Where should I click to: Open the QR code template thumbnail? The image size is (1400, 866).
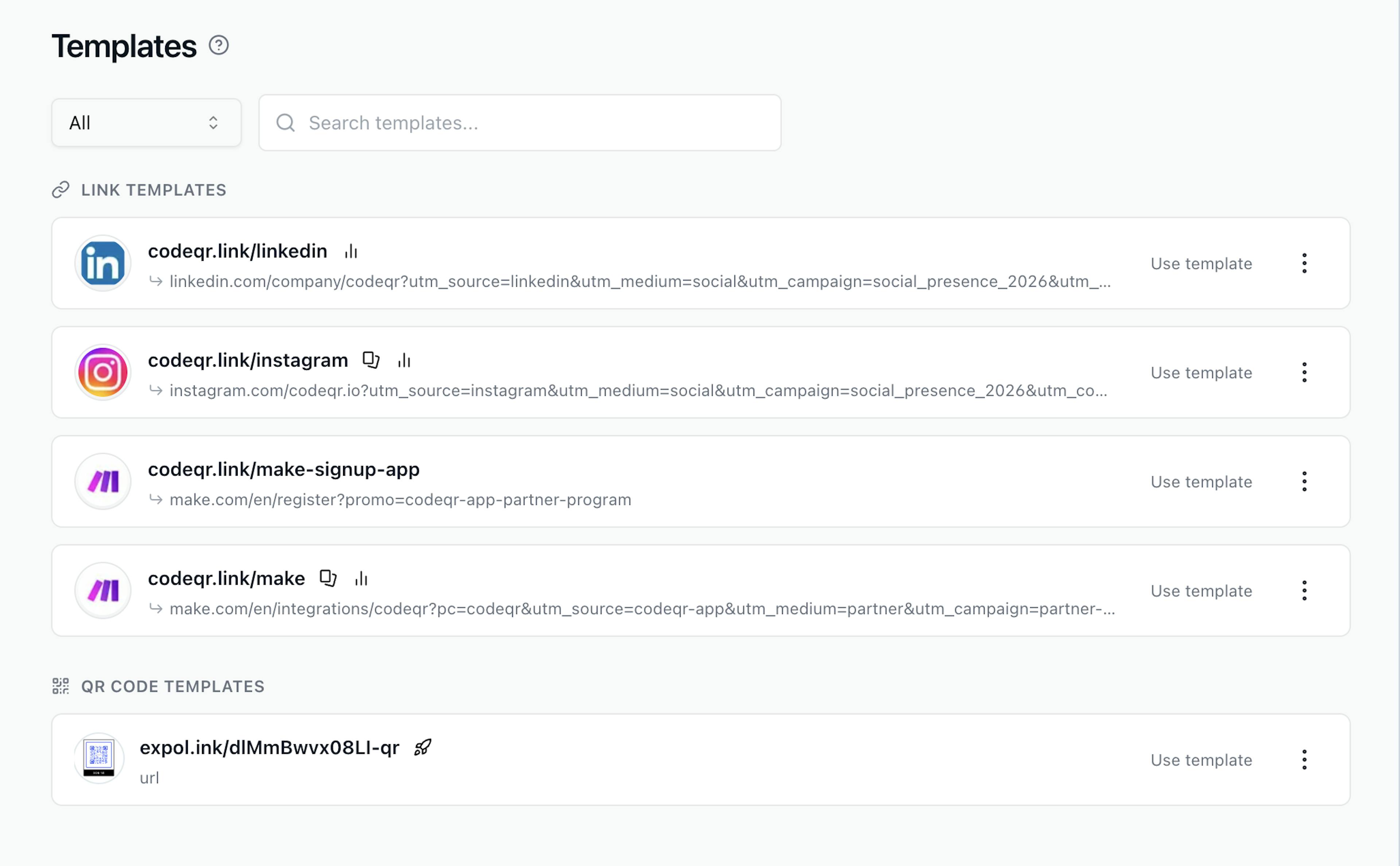click(x=99, y=758)
